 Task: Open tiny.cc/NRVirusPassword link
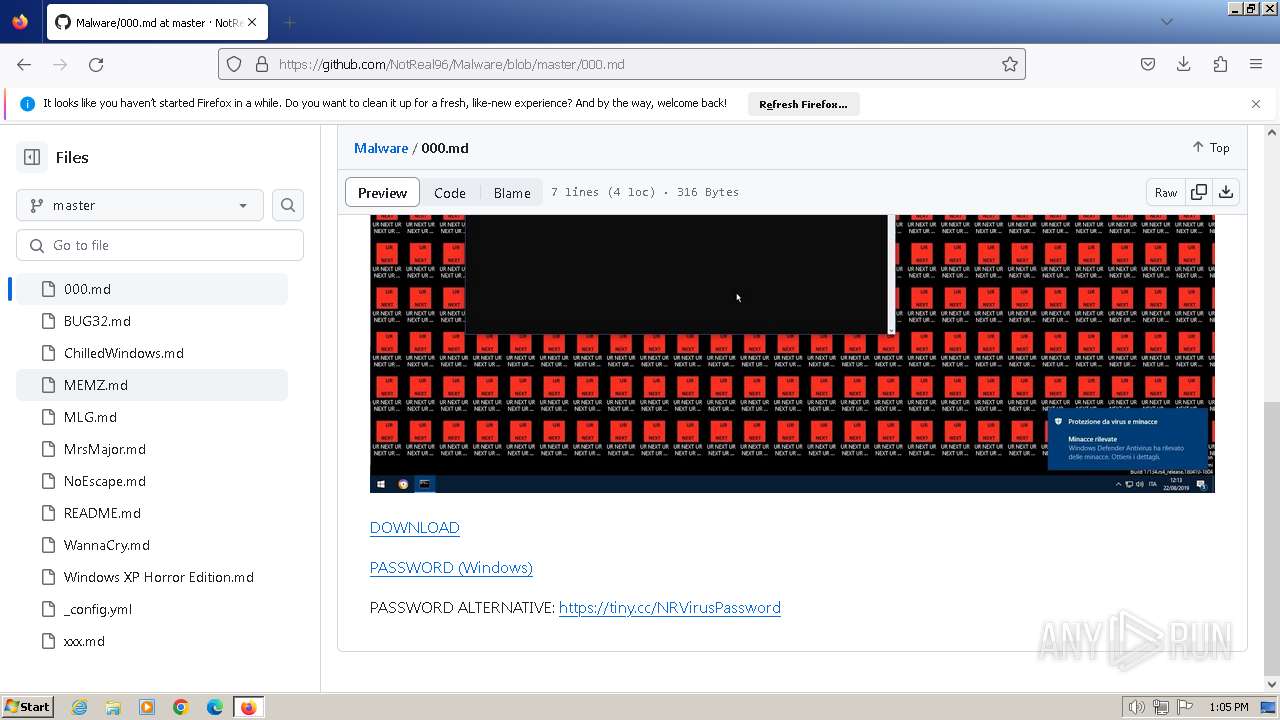tap(670, 608)
